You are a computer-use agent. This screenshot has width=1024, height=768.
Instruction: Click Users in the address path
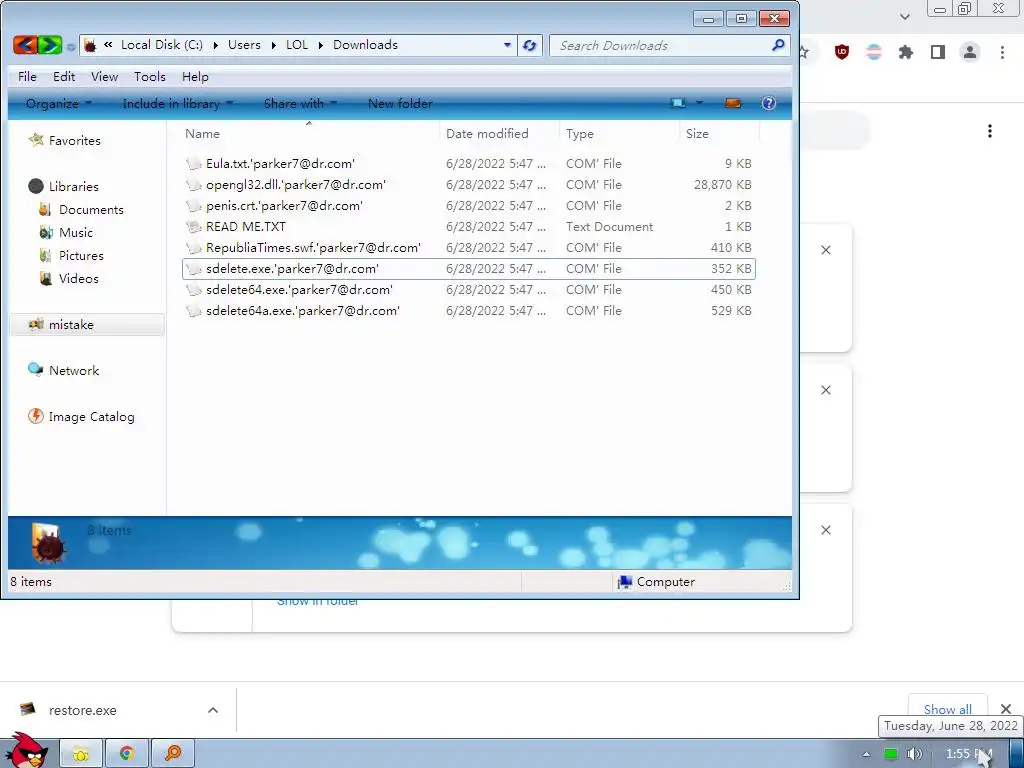244,45
